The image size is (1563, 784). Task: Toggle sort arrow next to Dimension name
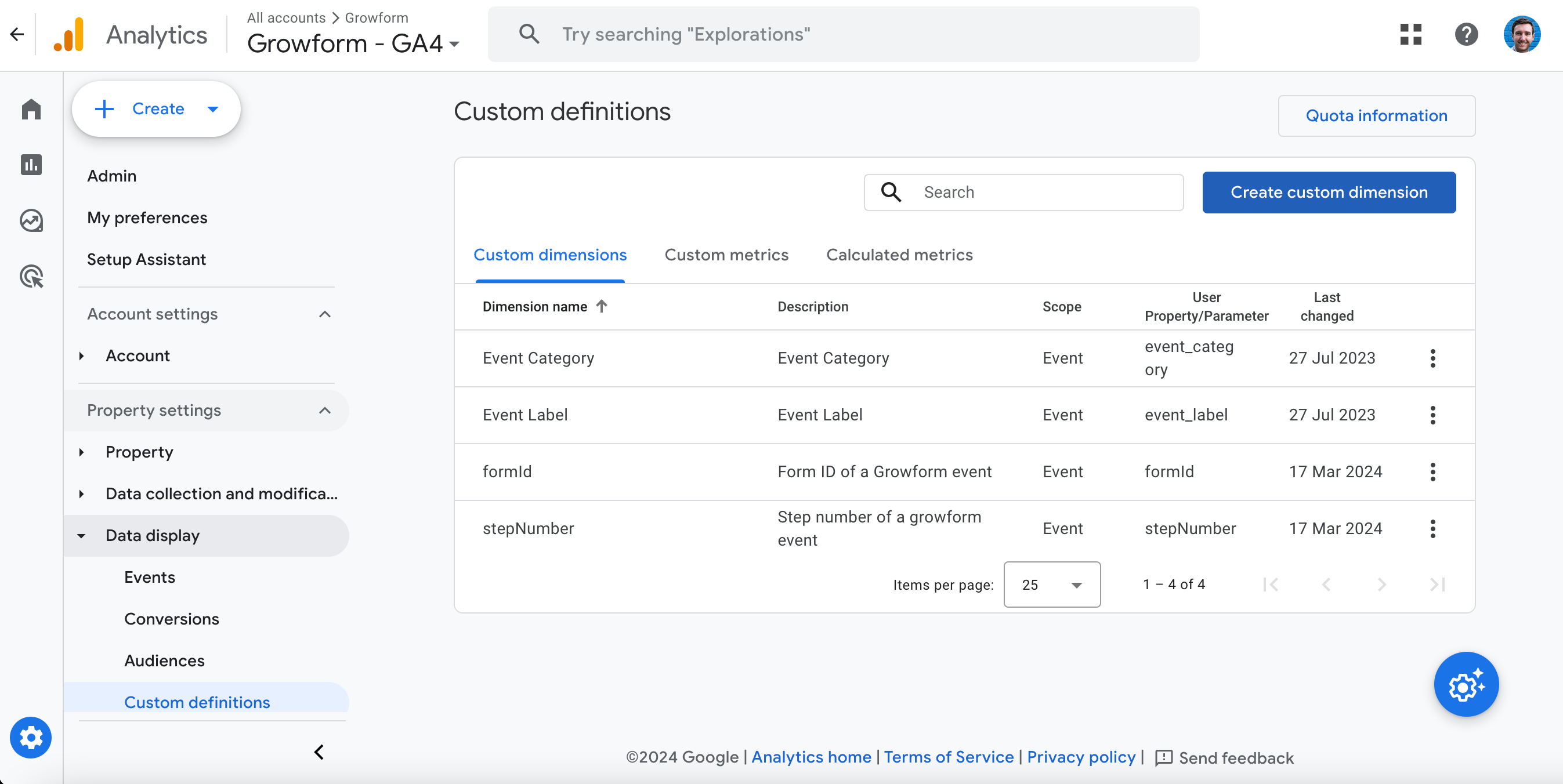(x=601, y=306)
